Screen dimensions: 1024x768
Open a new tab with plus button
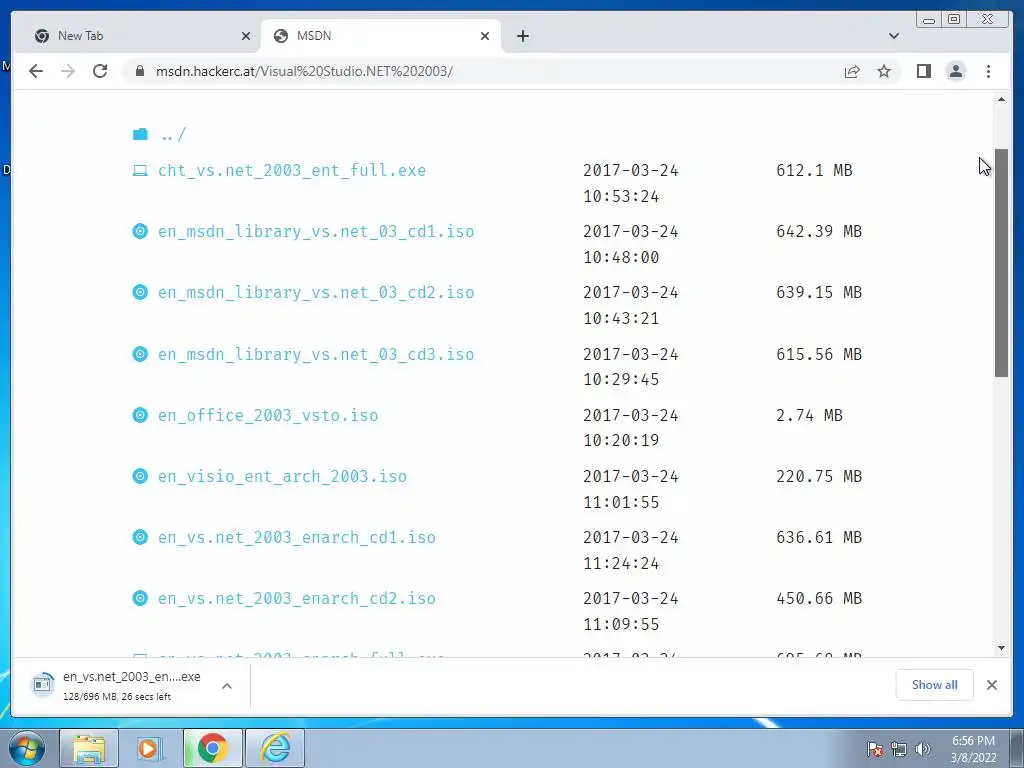click(522, 36)
